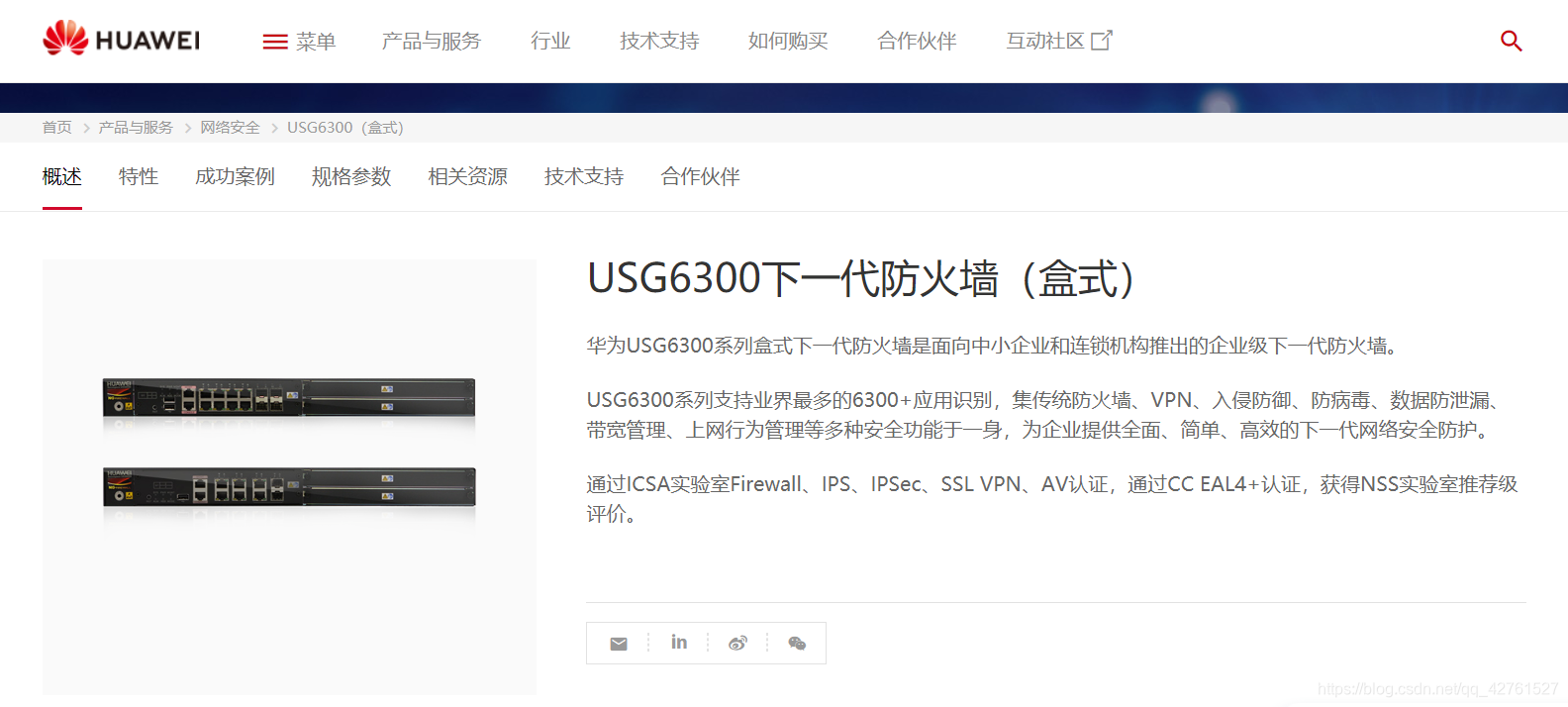
Task: Click the upper firewall device image
Action: [x=289, y=397]
